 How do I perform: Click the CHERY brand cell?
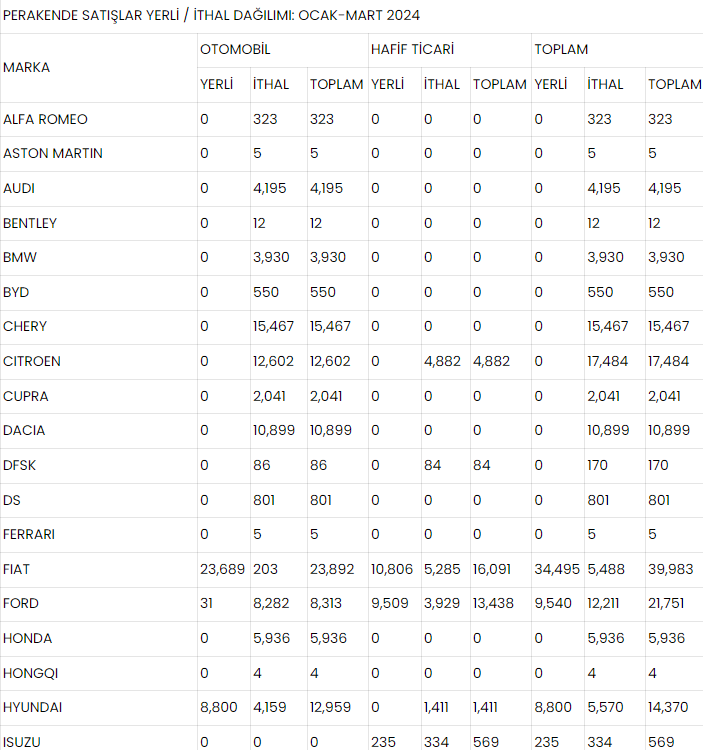25,327
